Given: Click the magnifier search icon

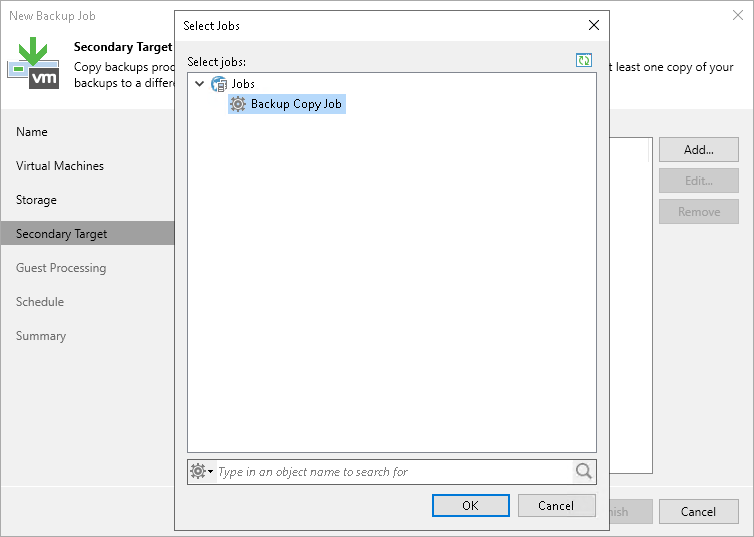Looking at the screenshot, I should [584, 471].
